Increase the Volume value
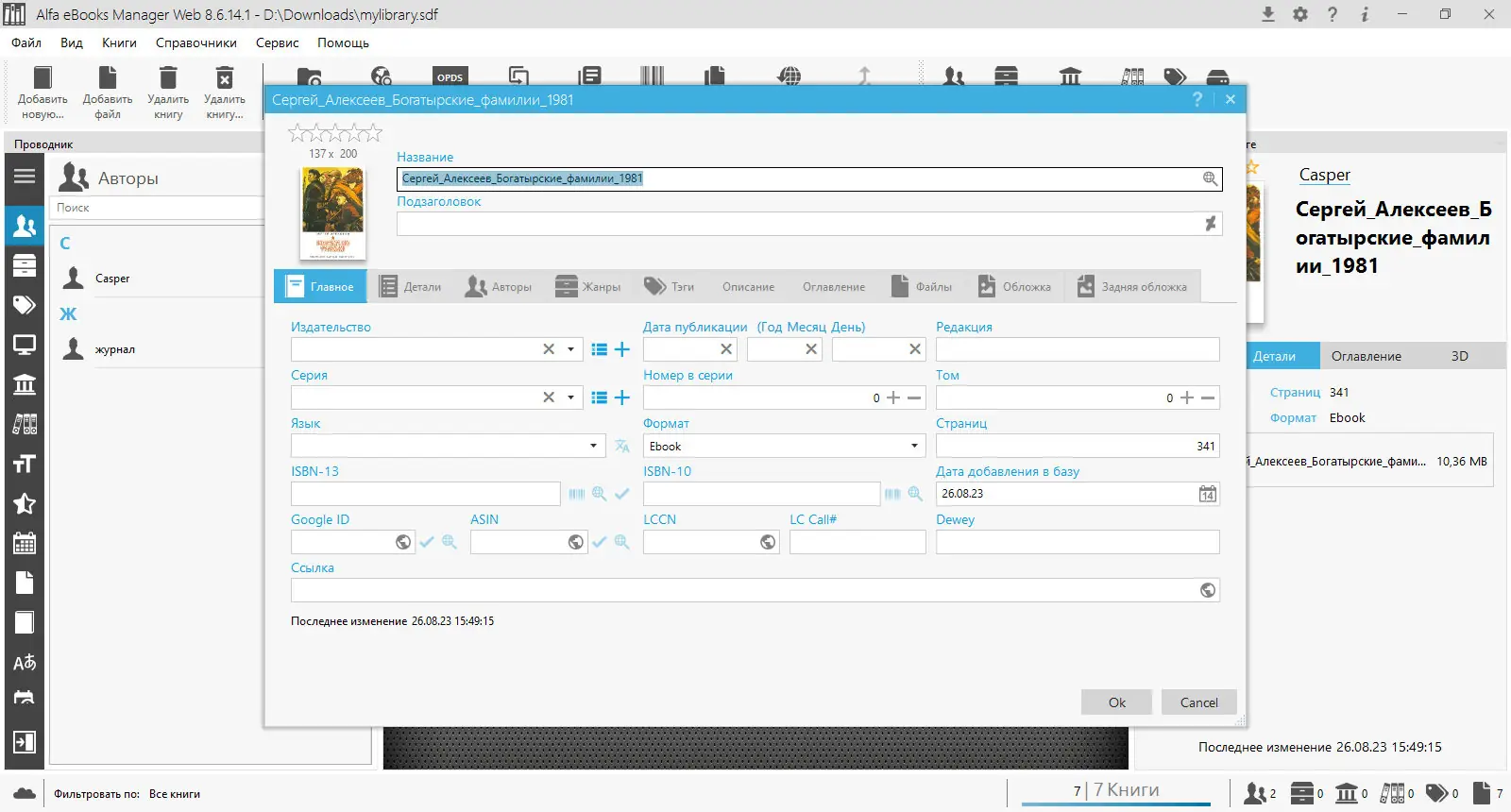Screen dimensions: 1511x812 1187,398
